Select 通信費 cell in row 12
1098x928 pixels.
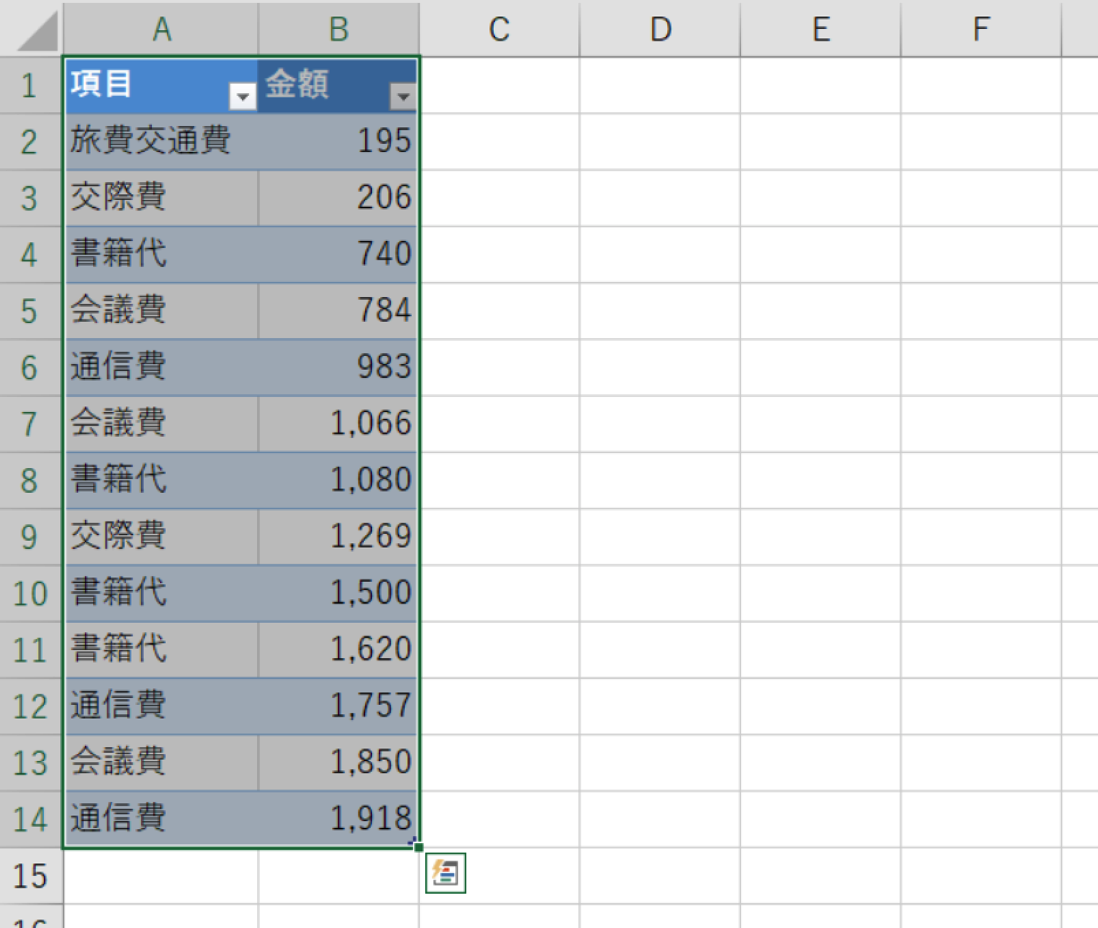(x=161, y=707)
